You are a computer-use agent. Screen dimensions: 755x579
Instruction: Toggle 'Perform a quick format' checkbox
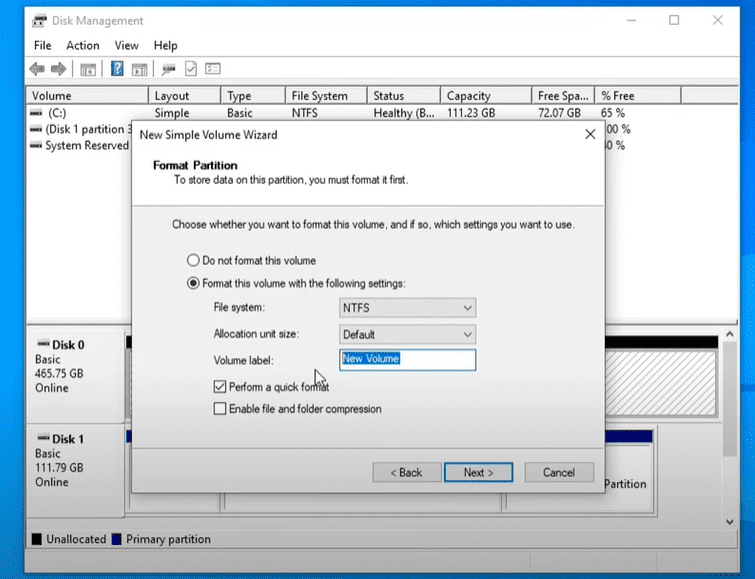tap(220, 386)
